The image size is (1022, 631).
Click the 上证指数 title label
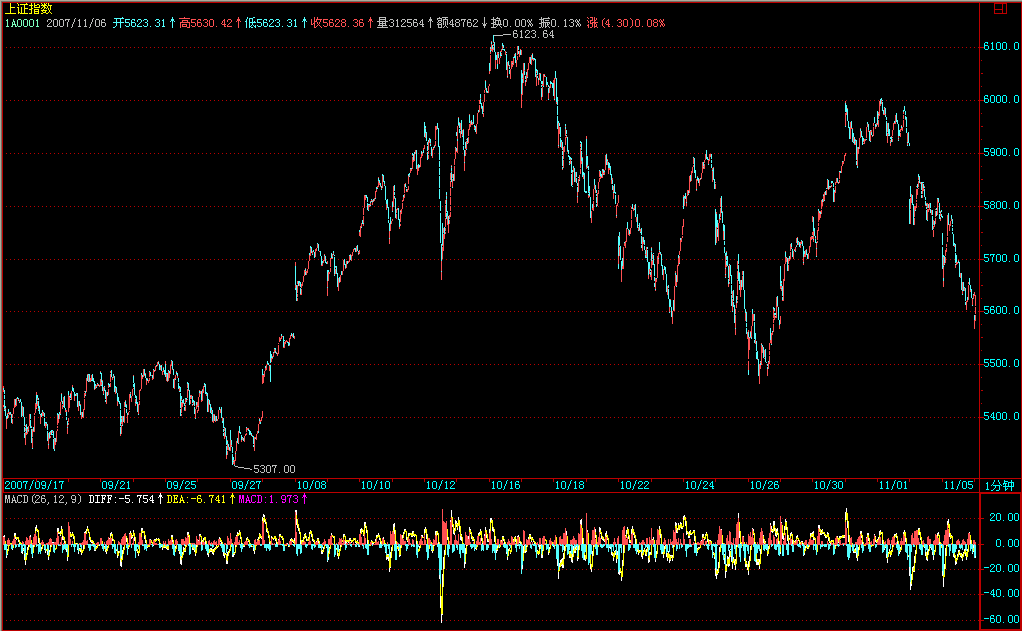(29, 8)
